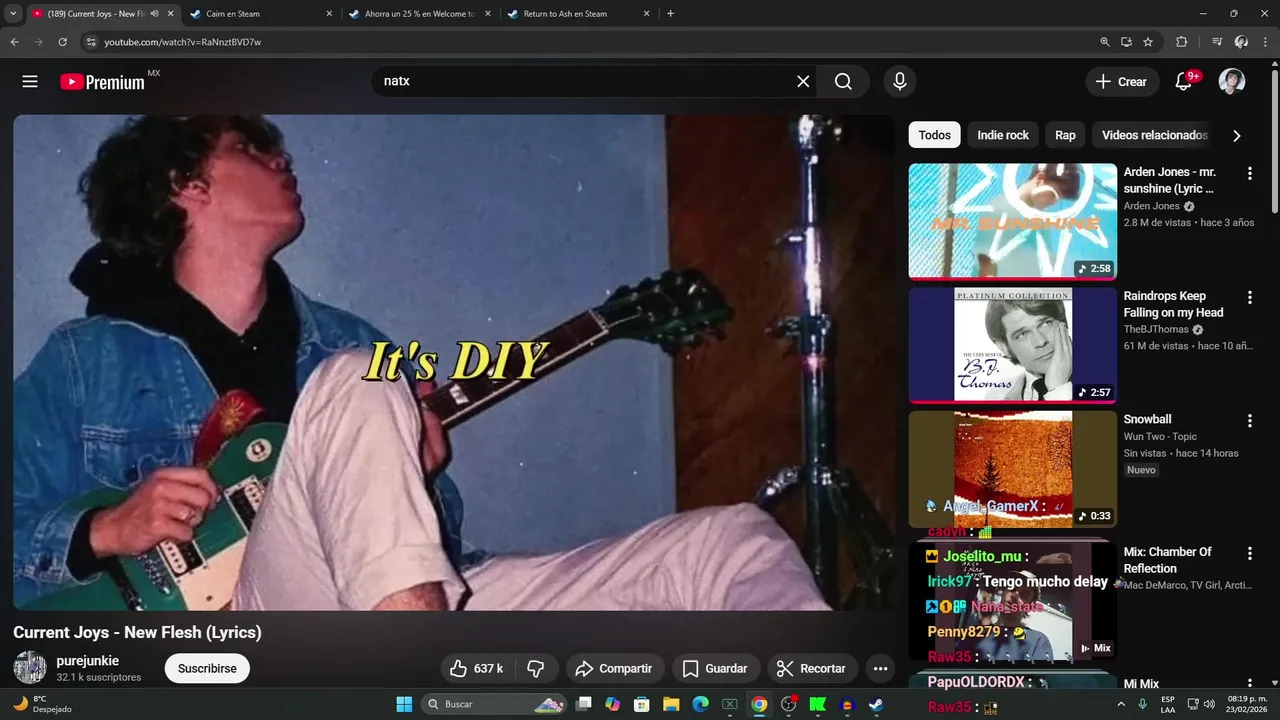Open a new browser tab
Screen dimensions: 1280x720
click(670, 14)
